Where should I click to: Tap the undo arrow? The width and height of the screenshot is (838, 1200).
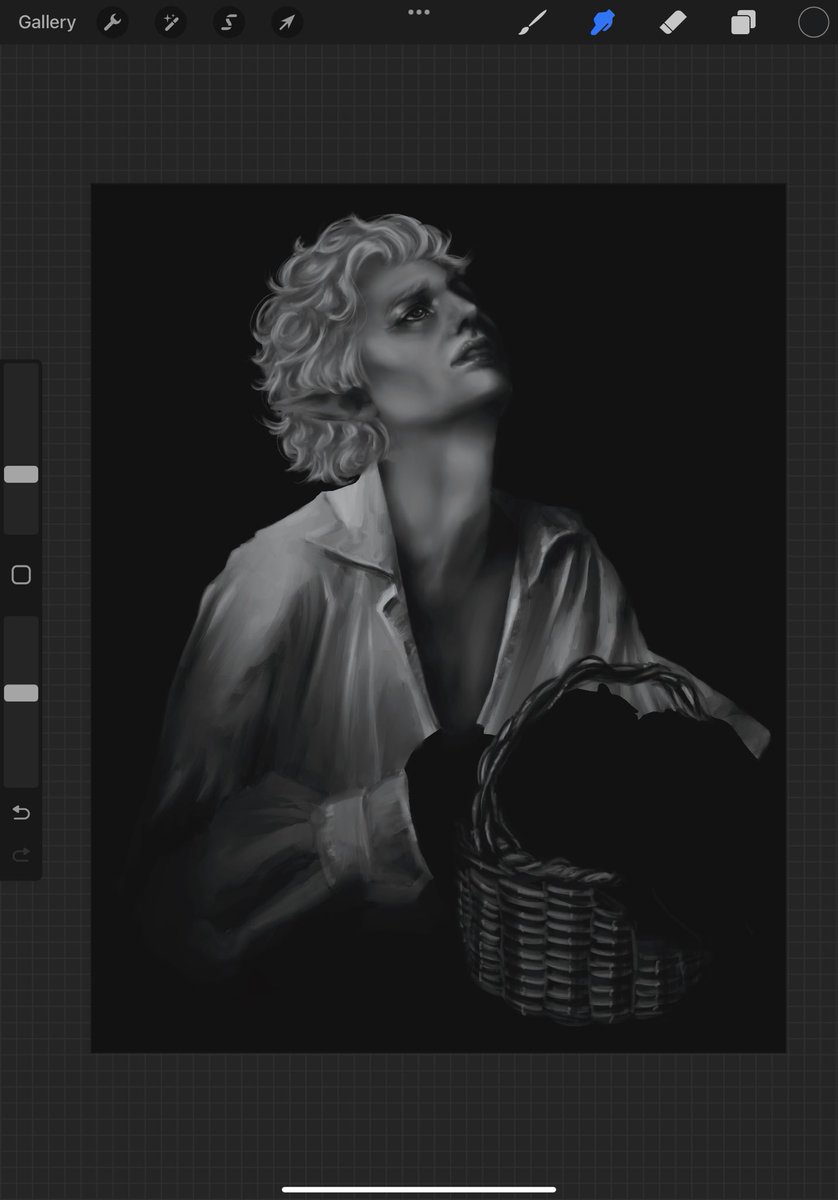(21, 813)
